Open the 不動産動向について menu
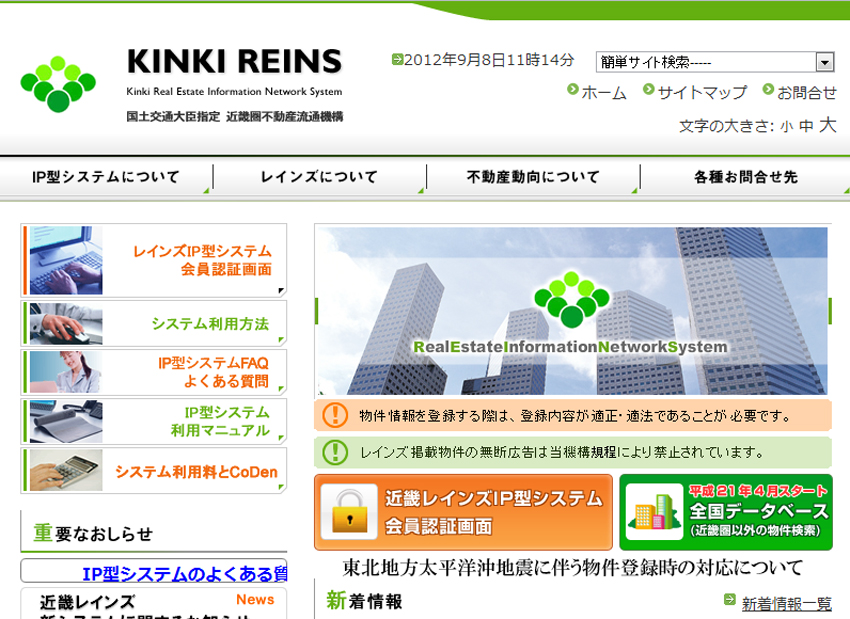Image resolution: width=850 pixels, height=619 pixels. coord(533,177)
